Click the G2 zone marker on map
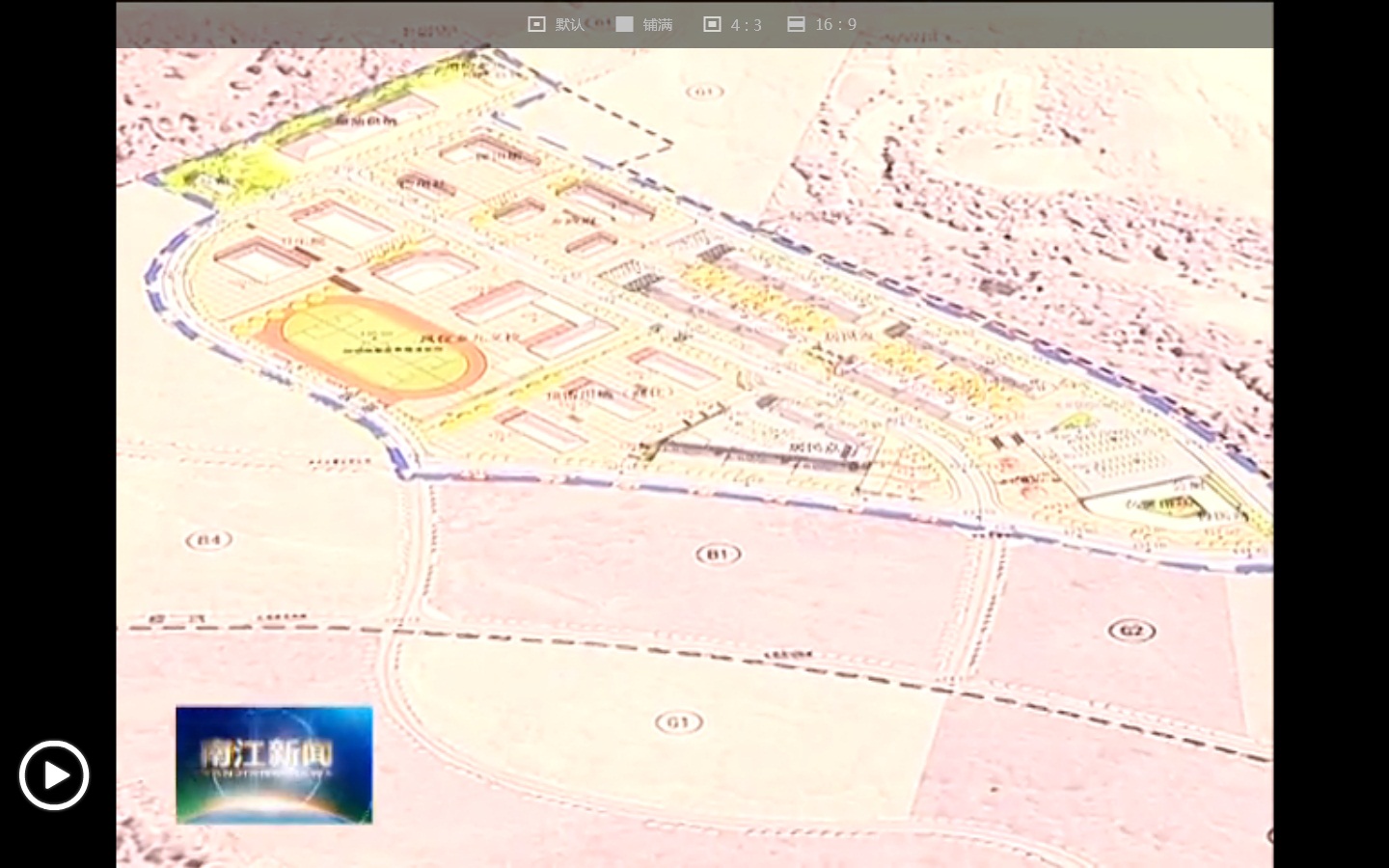 [x=1130, y=631]
